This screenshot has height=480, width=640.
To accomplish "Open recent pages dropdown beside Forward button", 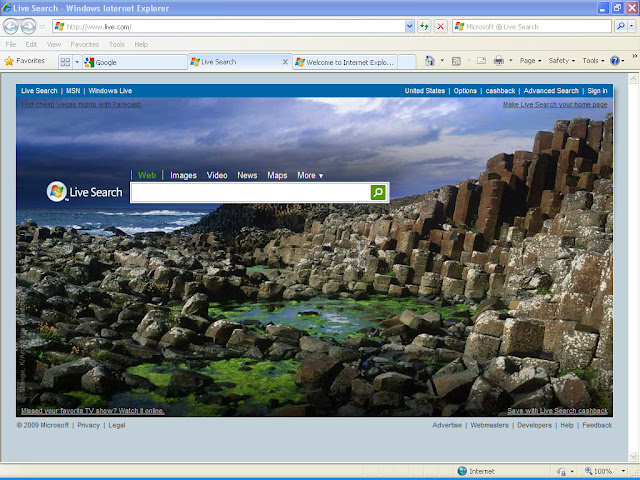I will tap(42, 27).
